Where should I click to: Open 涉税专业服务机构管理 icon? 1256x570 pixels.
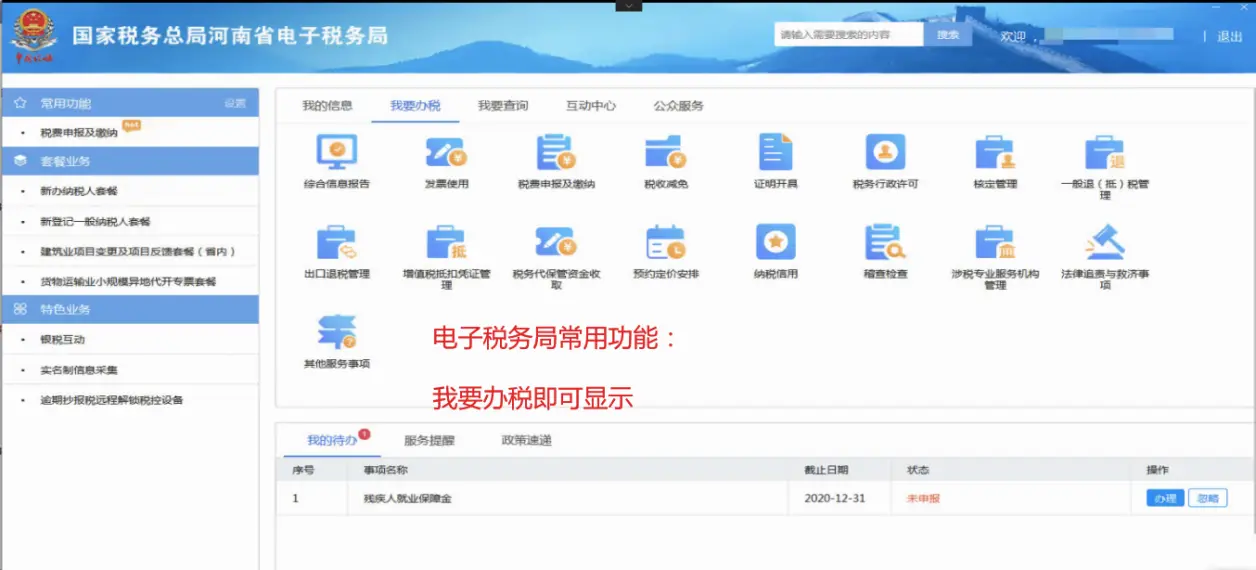coord(995,243)
